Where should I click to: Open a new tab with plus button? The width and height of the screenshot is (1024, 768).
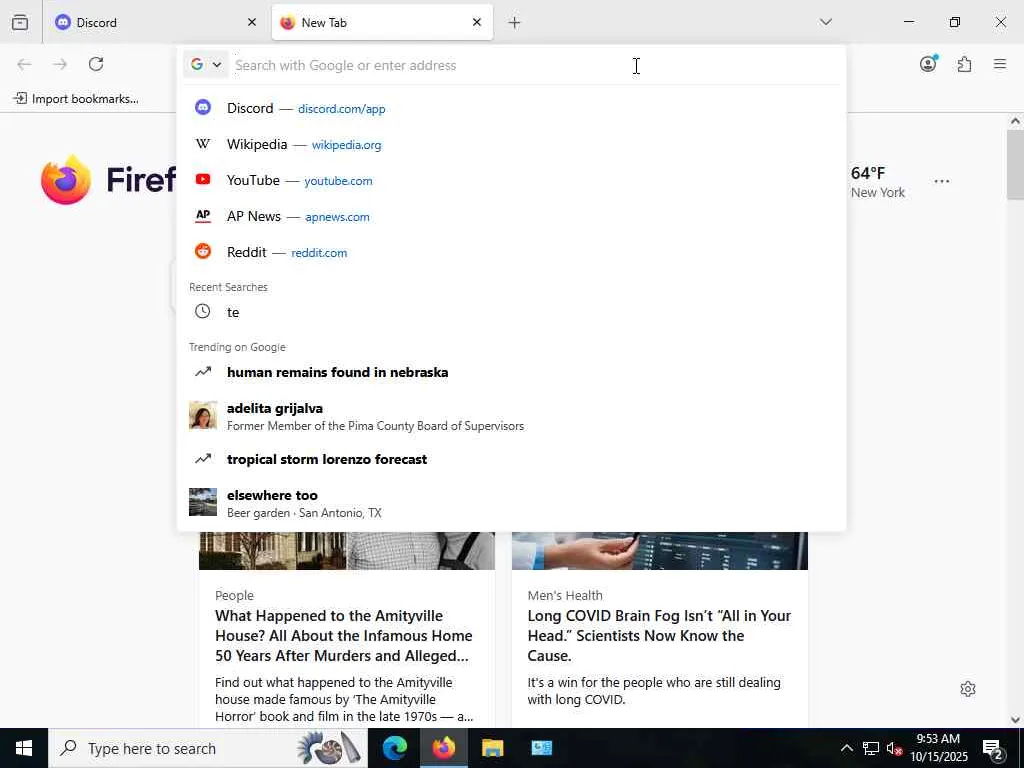coord(515,23)
